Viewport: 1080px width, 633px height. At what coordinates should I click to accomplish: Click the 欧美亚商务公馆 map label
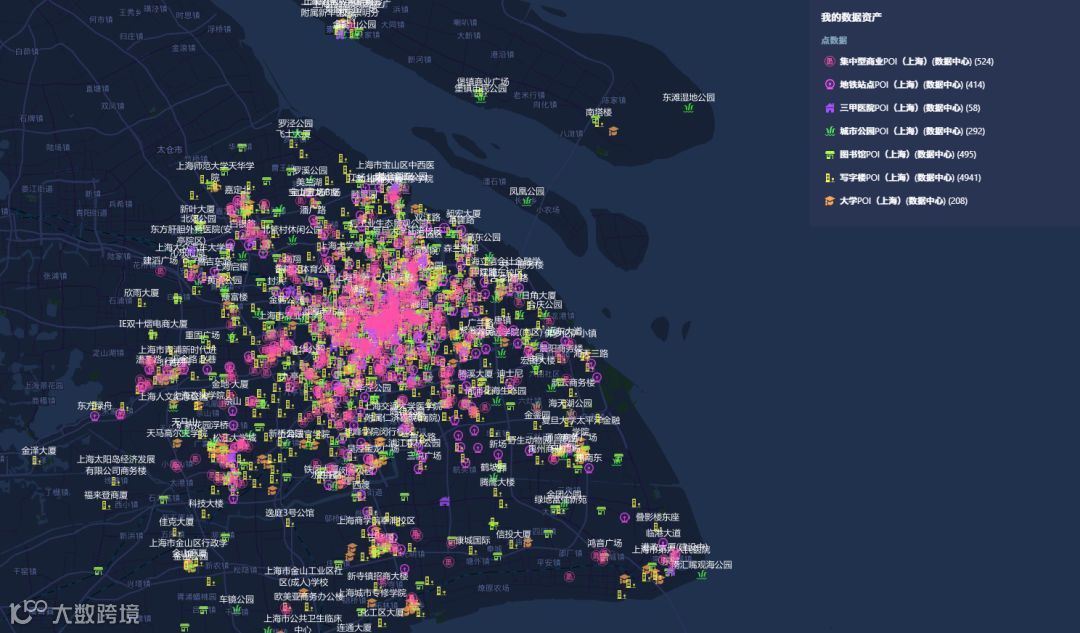309,596
